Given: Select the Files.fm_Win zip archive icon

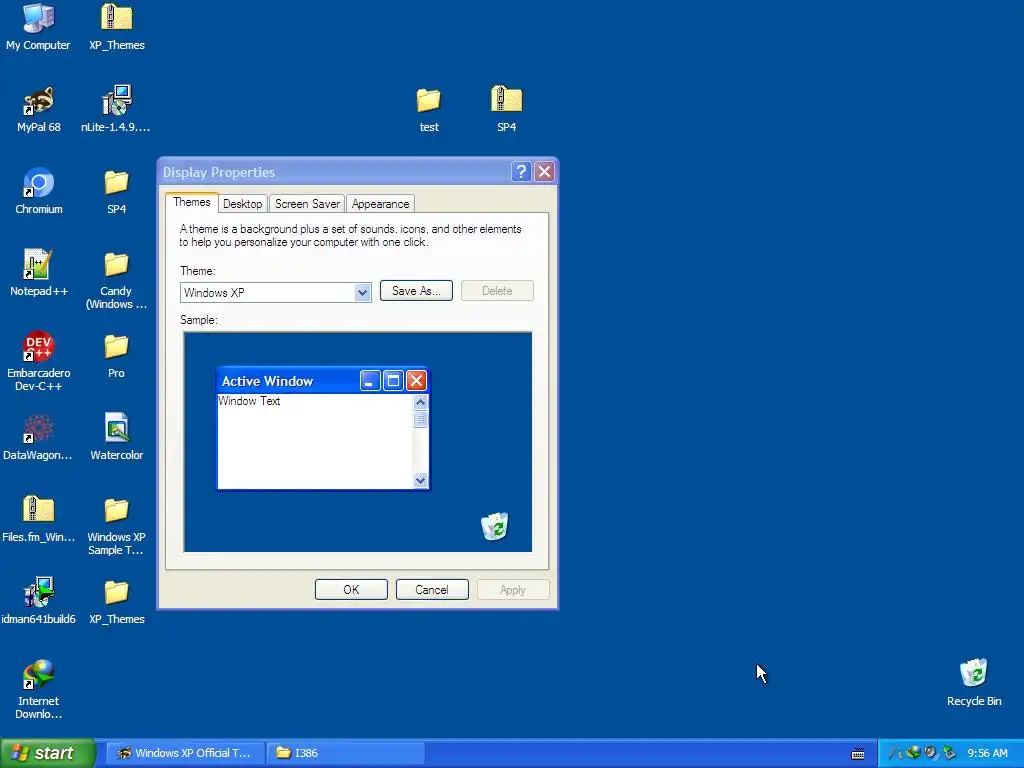Looking at the screenshot, I should (x=39, y=519).
